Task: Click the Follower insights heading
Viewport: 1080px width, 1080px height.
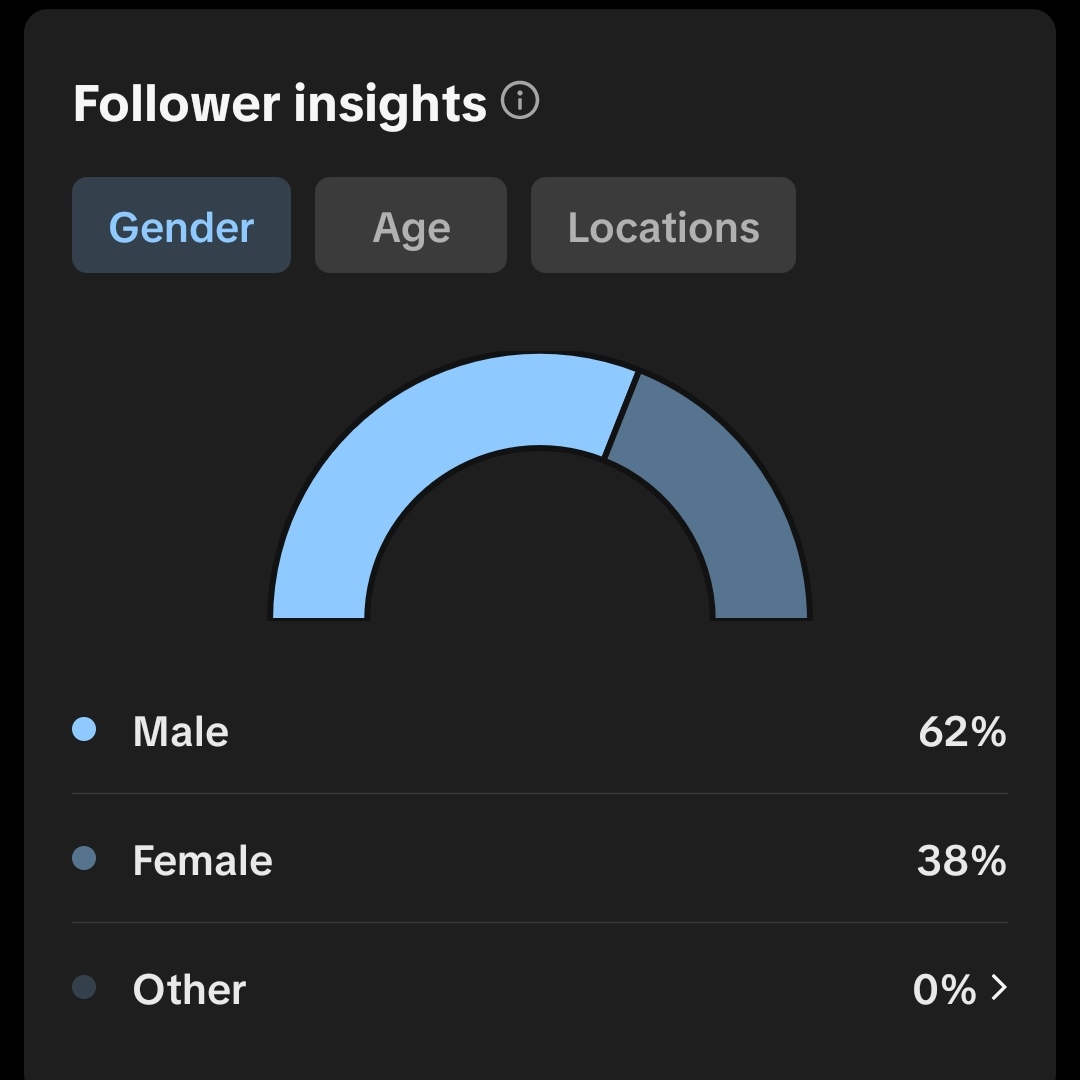Action: (x=280, y=103)
